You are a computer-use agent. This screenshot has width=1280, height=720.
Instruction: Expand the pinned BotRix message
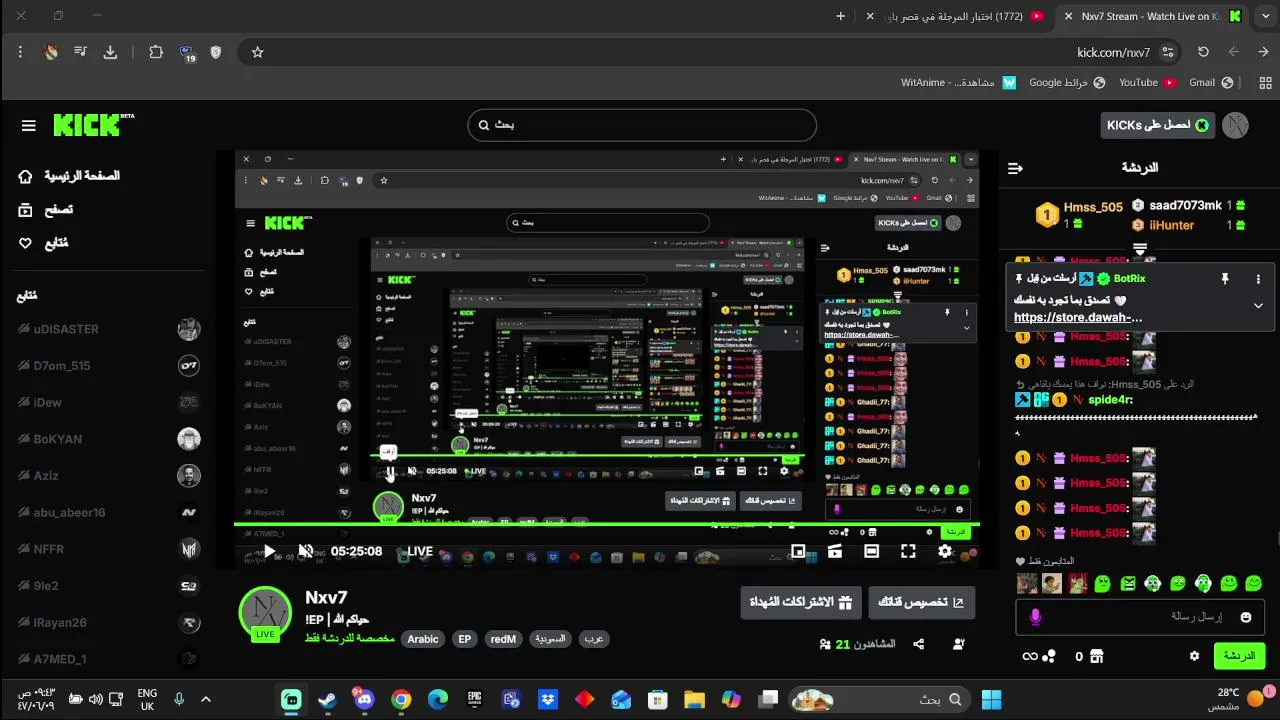pyautogui.click(x=1258, y=306)
